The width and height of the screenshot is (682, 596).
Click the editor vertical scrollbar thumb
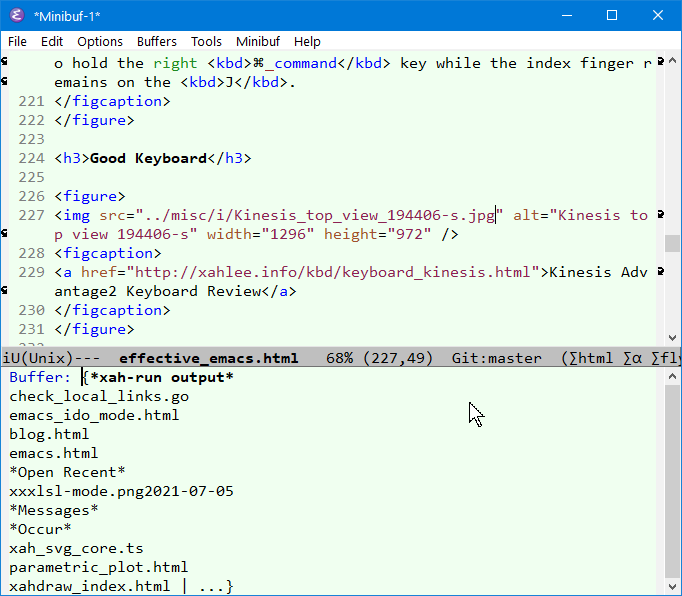[x=672, y=243]
